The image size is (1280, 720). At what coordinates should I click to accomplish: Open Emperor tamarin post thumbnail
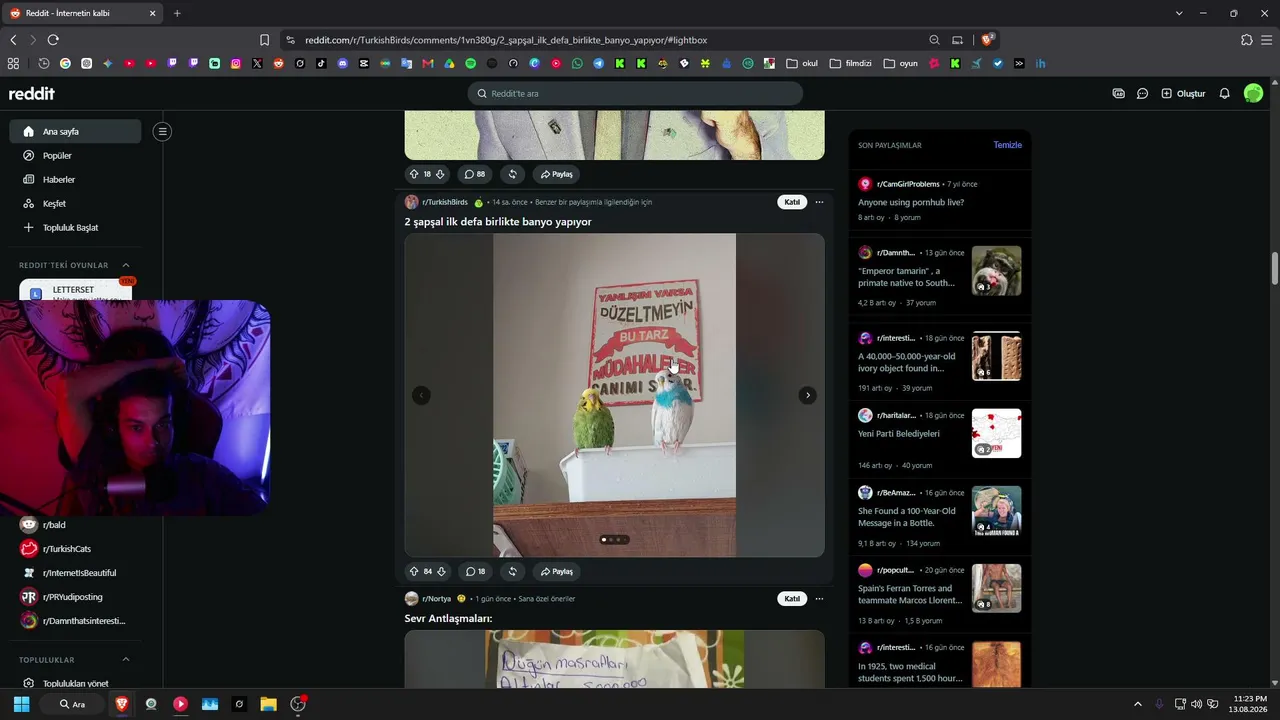[x=996, y=270]
